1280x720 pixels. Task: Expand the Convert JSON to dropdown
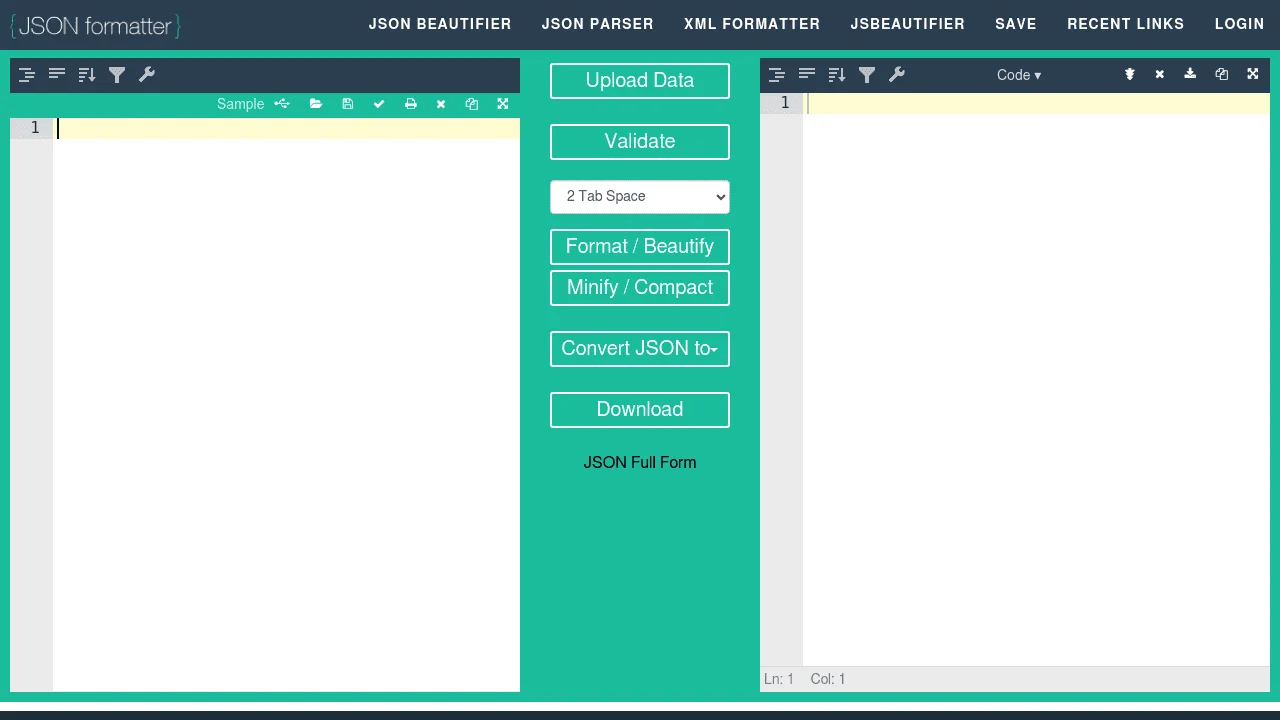pos(640,349)
